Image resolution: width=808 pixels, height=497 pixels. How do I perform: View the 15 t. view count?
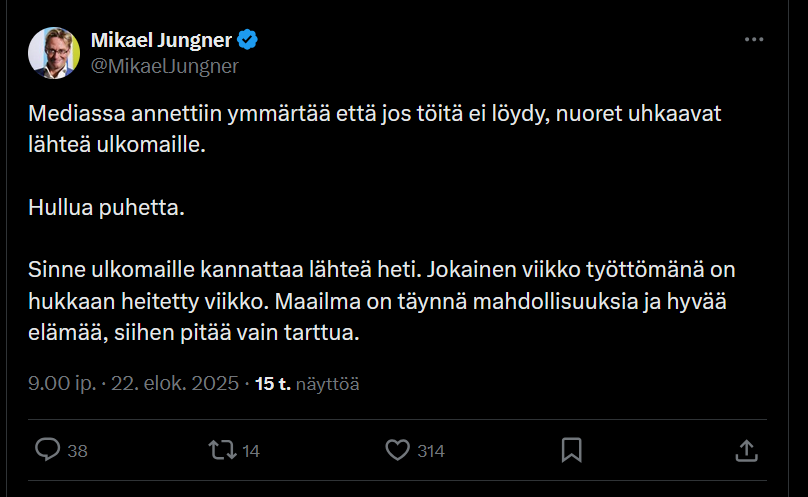(273, 383)
